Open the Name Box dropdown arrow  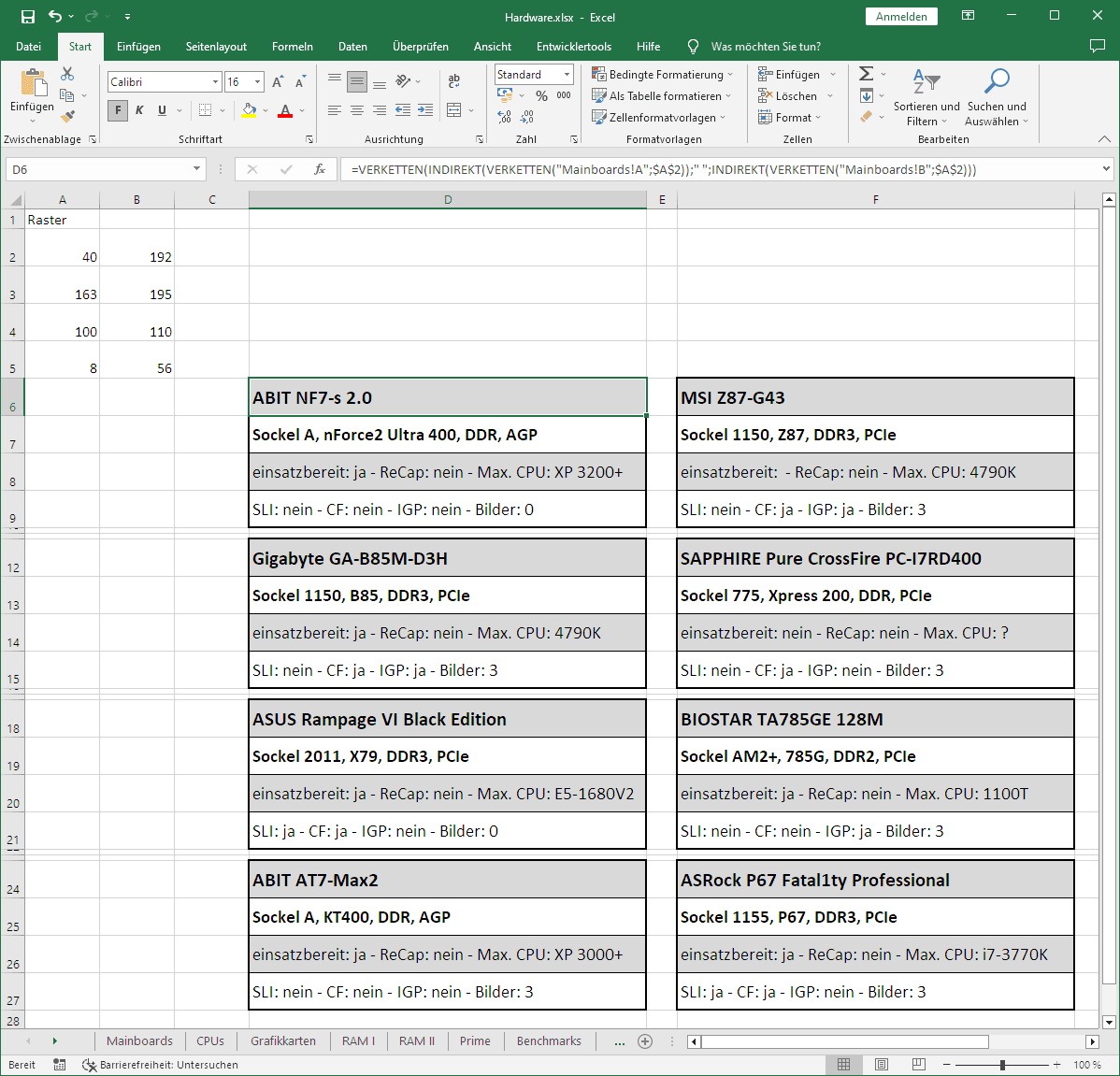click(196, 169)
